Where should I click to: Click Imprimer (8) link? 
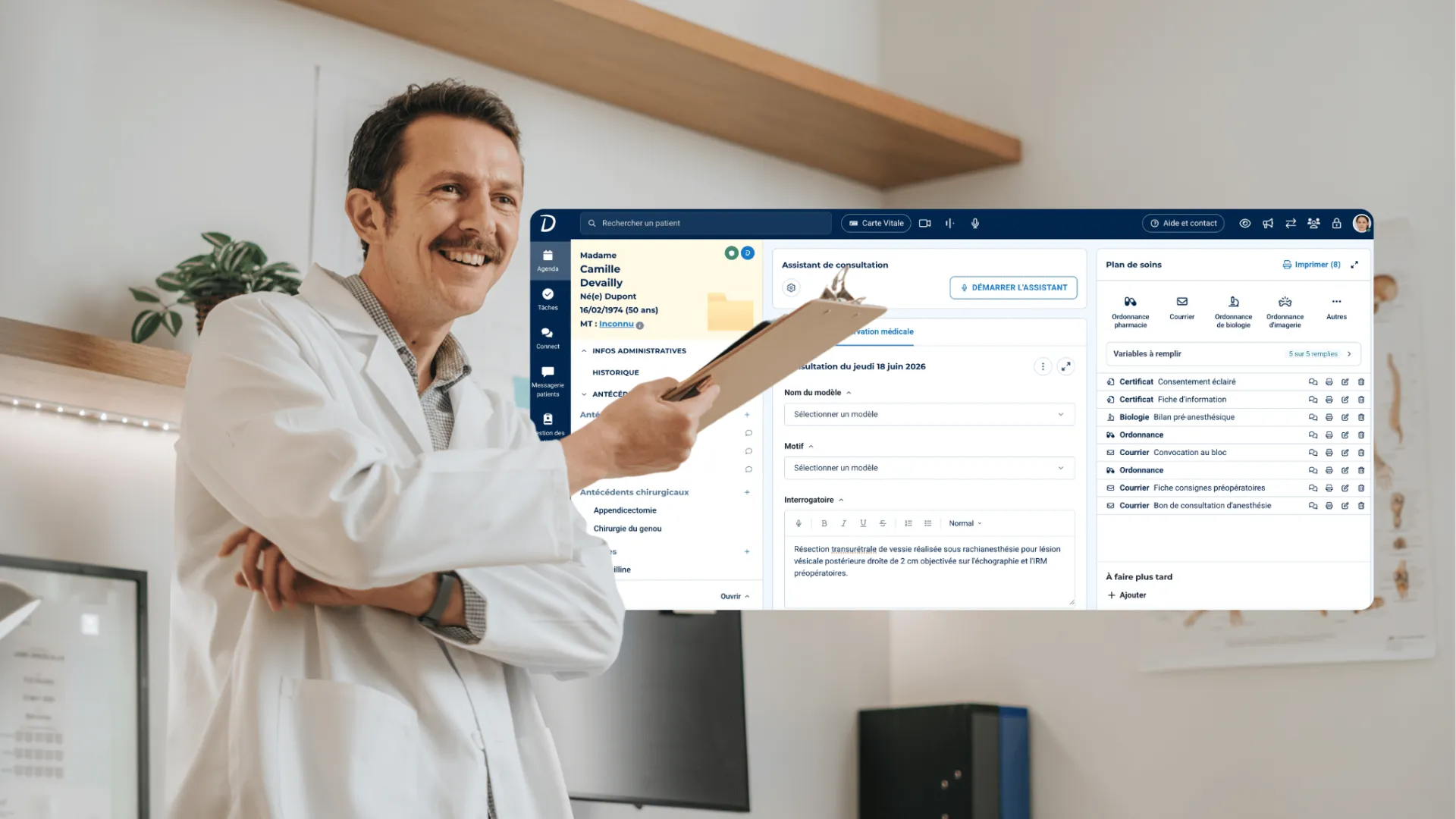[x=1311, y=265]
